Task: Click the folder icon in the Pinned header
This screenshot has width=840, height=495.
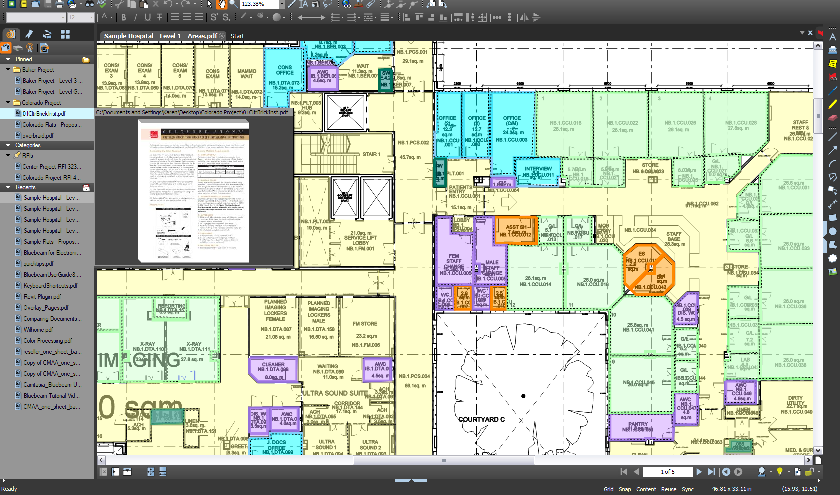Action: 86,59
